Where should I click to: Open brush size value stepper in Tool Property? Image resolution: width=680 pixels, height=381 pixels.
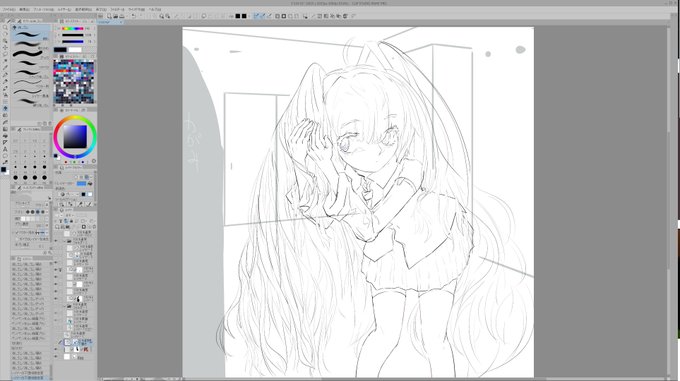(x=47, y=204)
